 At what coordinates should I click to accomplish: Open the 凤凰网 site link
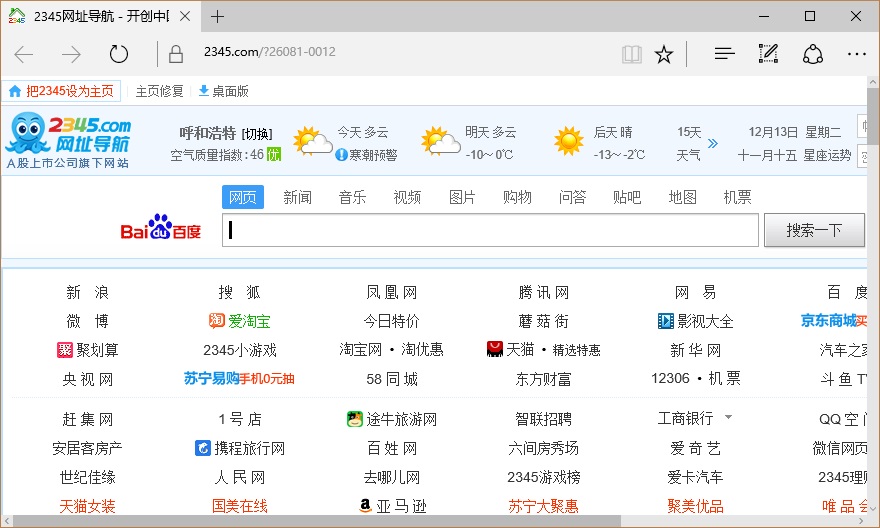(x=392, y=292)
